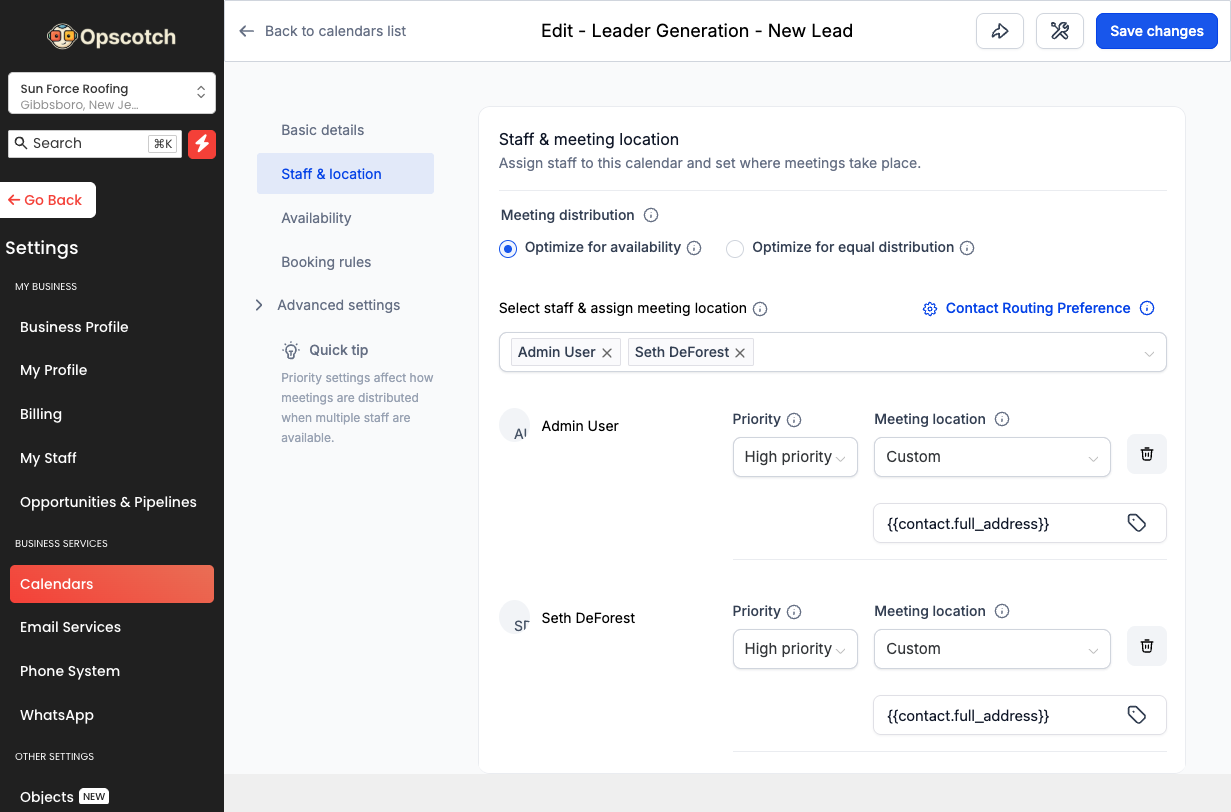Open the tools icon beside Save changes
Viewport: 1231px width, 812px height.
tap(1060, 31)
